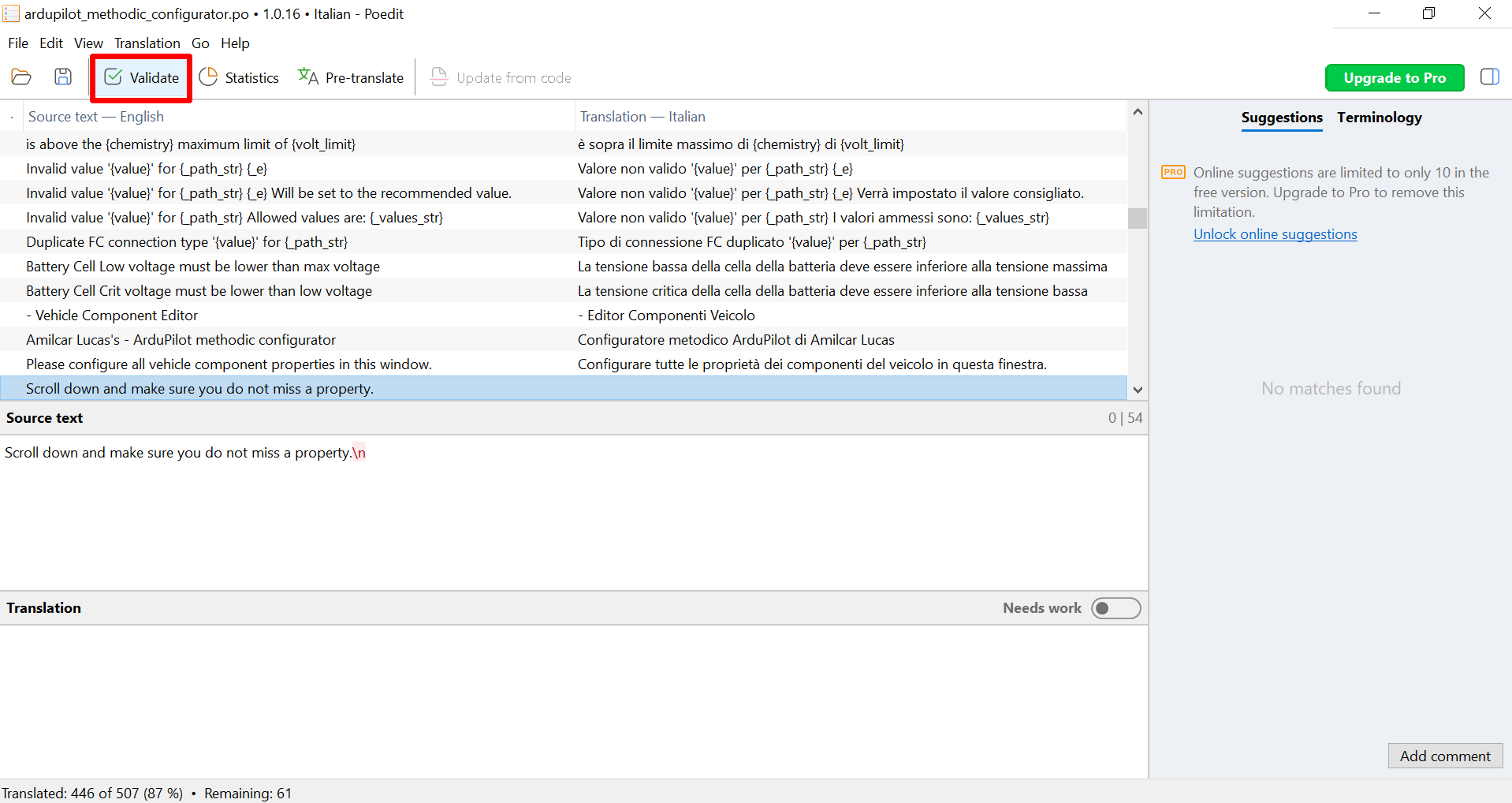1512x803 pixels.
Task: Click the list scroll-up arrow
Action: pyautogui.click(x=1137, y=112)
